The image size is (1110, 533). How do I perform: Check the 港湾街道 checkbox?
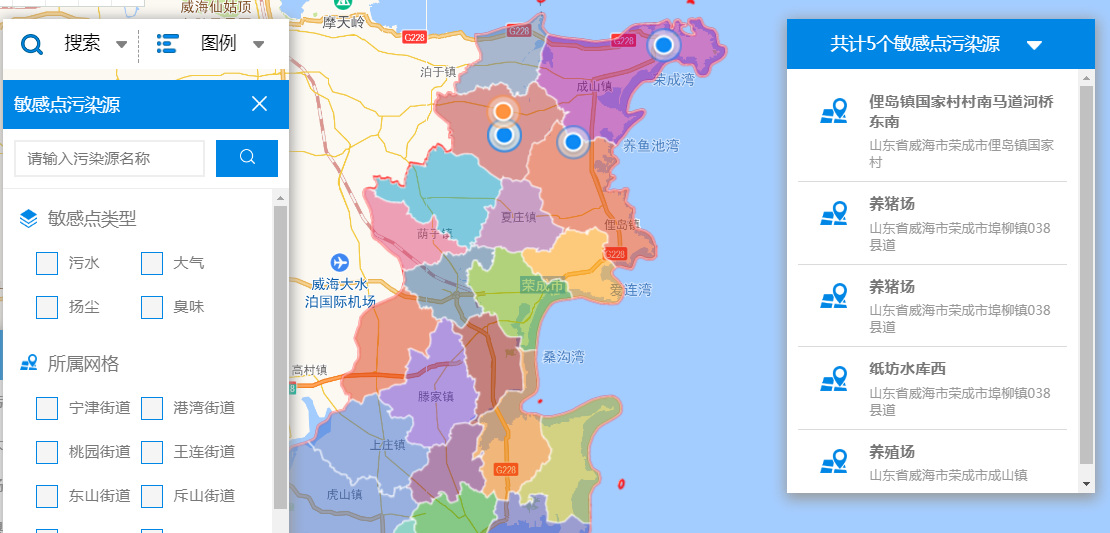point(152,408)
